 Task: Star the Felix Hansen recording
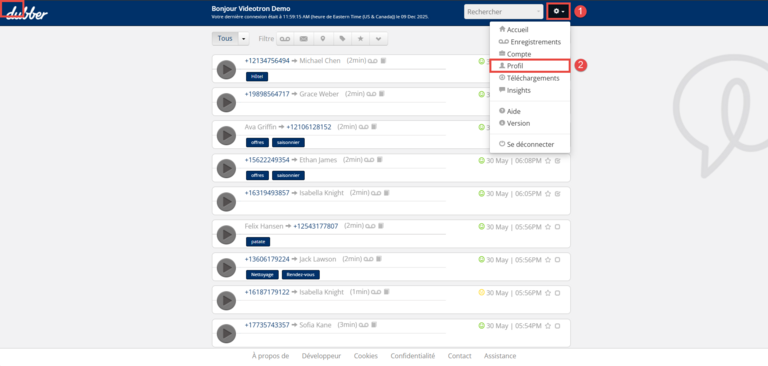pyautogui.click(x=548, y=227)
